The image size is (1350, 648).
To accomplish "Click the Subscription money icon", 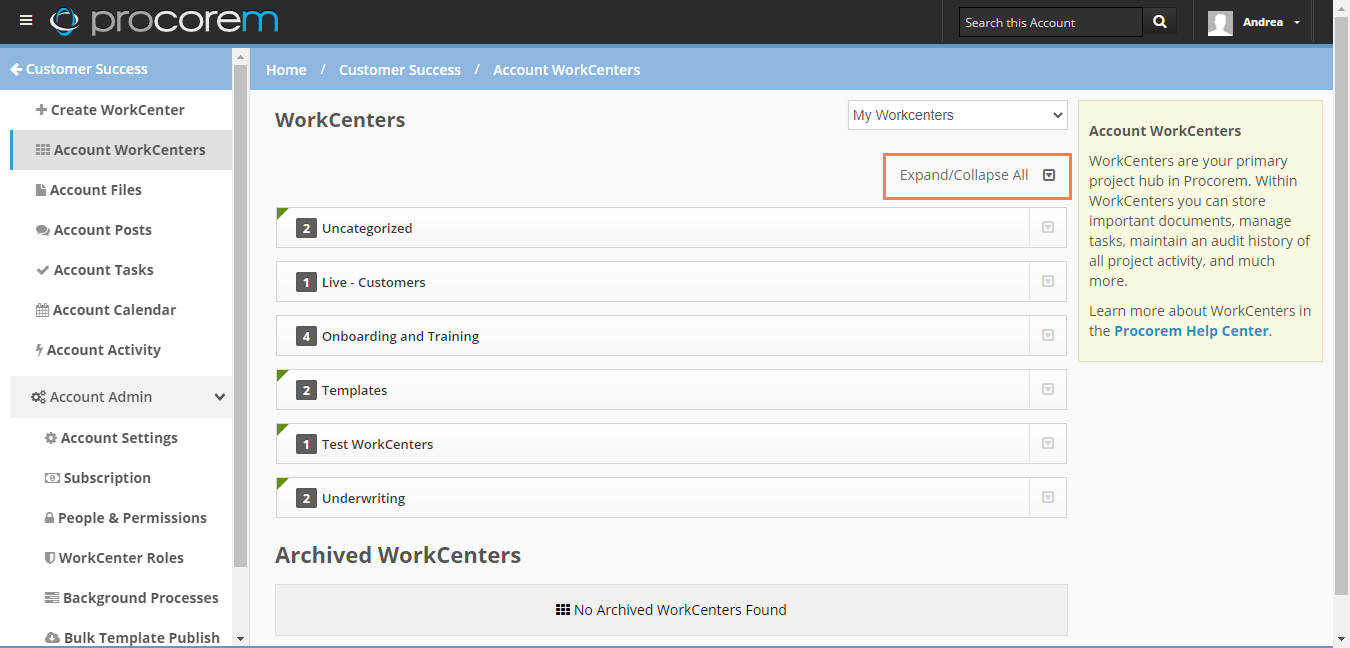I will pyautogui.click(x=52, y=478).
